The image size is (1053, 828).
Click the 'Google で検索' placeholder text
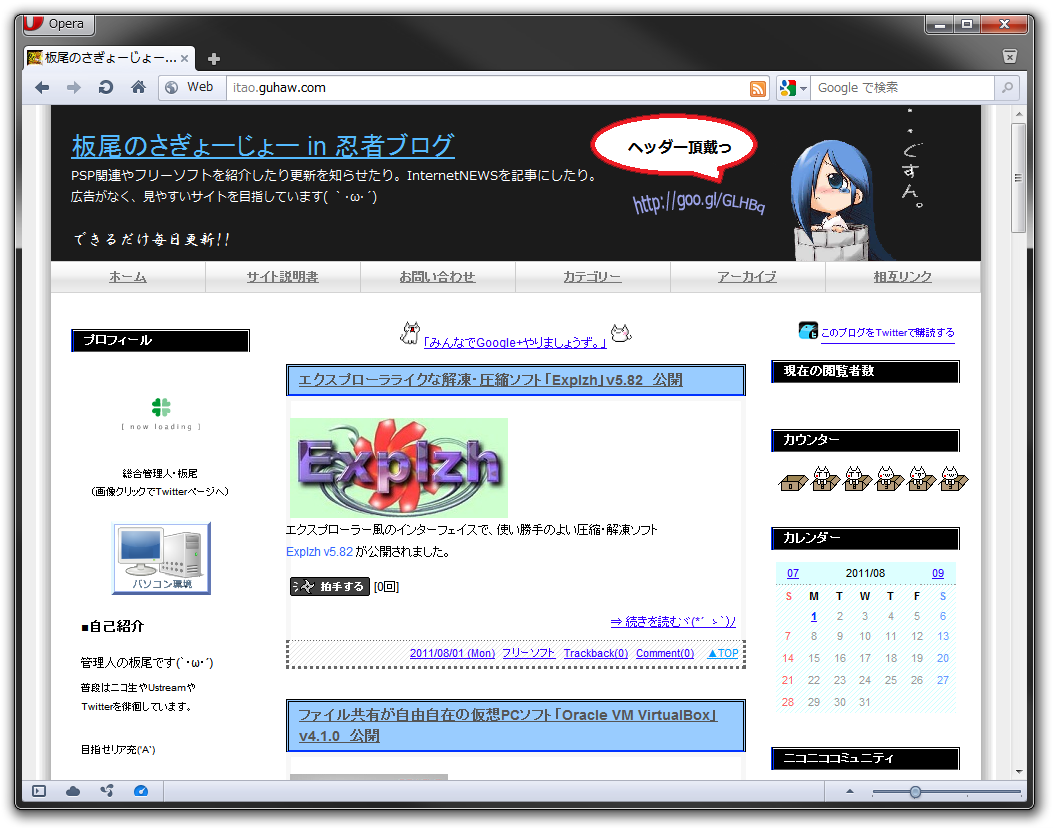pos(858,88)
